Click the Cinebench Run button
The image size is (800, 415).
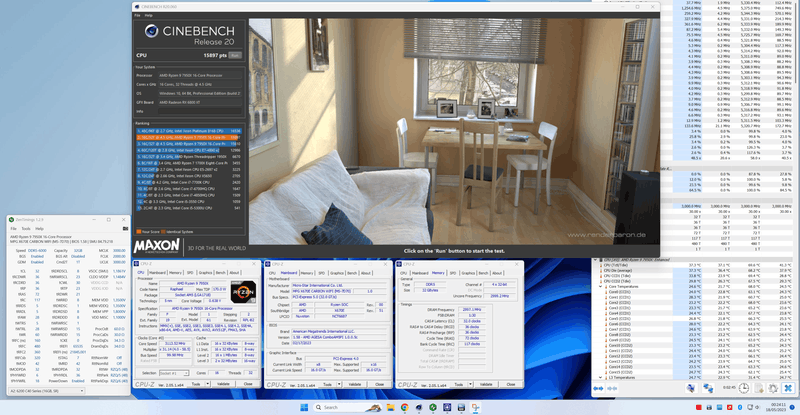(235, 55)
